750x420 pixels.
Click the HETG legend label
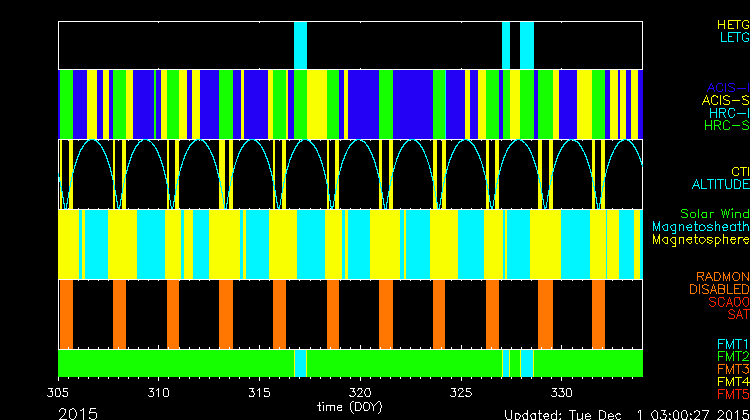(732, 24)
